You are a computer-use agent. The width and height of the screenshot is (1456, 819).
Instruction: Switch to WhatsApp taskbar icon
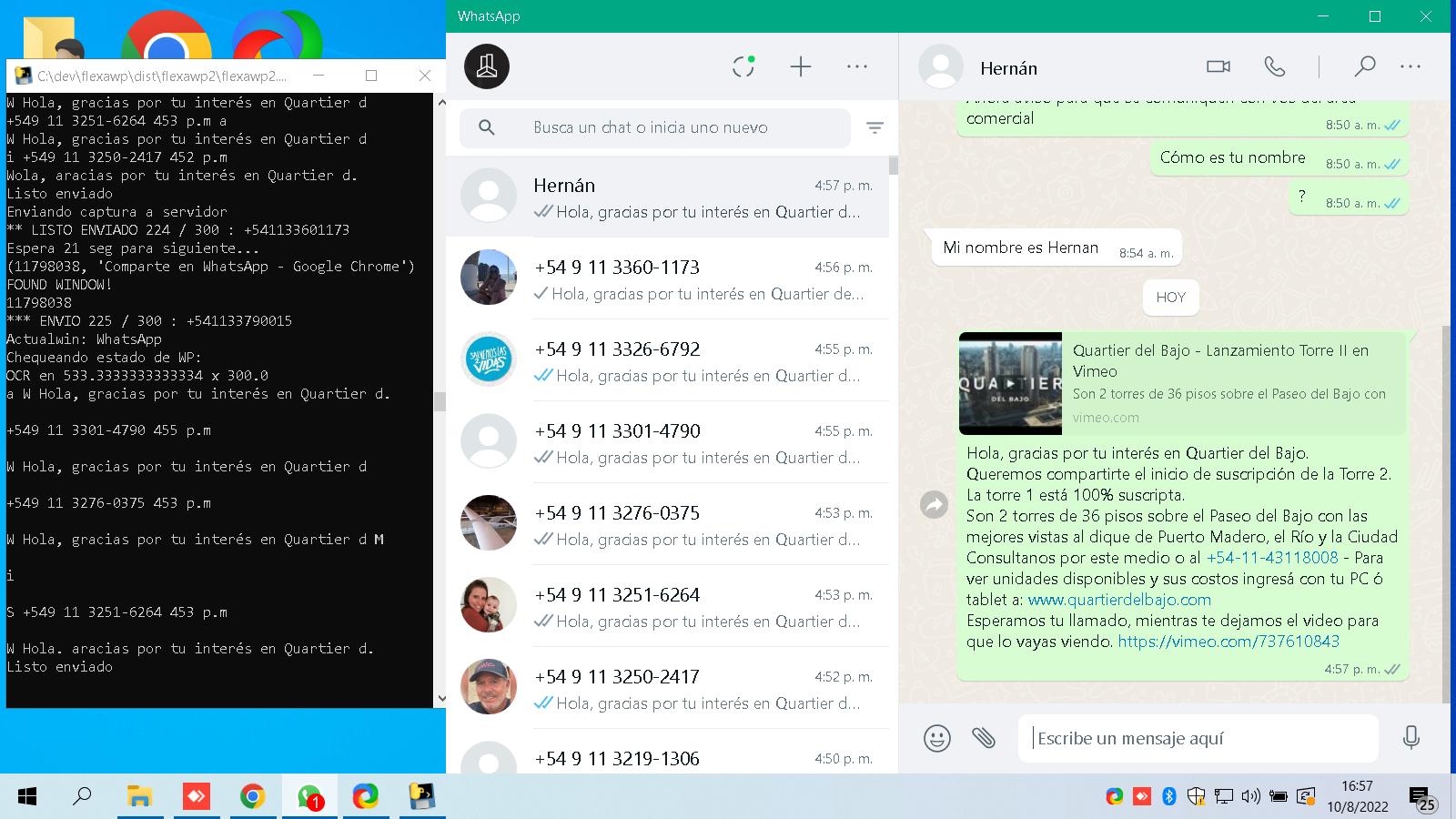tap(309, 797)
